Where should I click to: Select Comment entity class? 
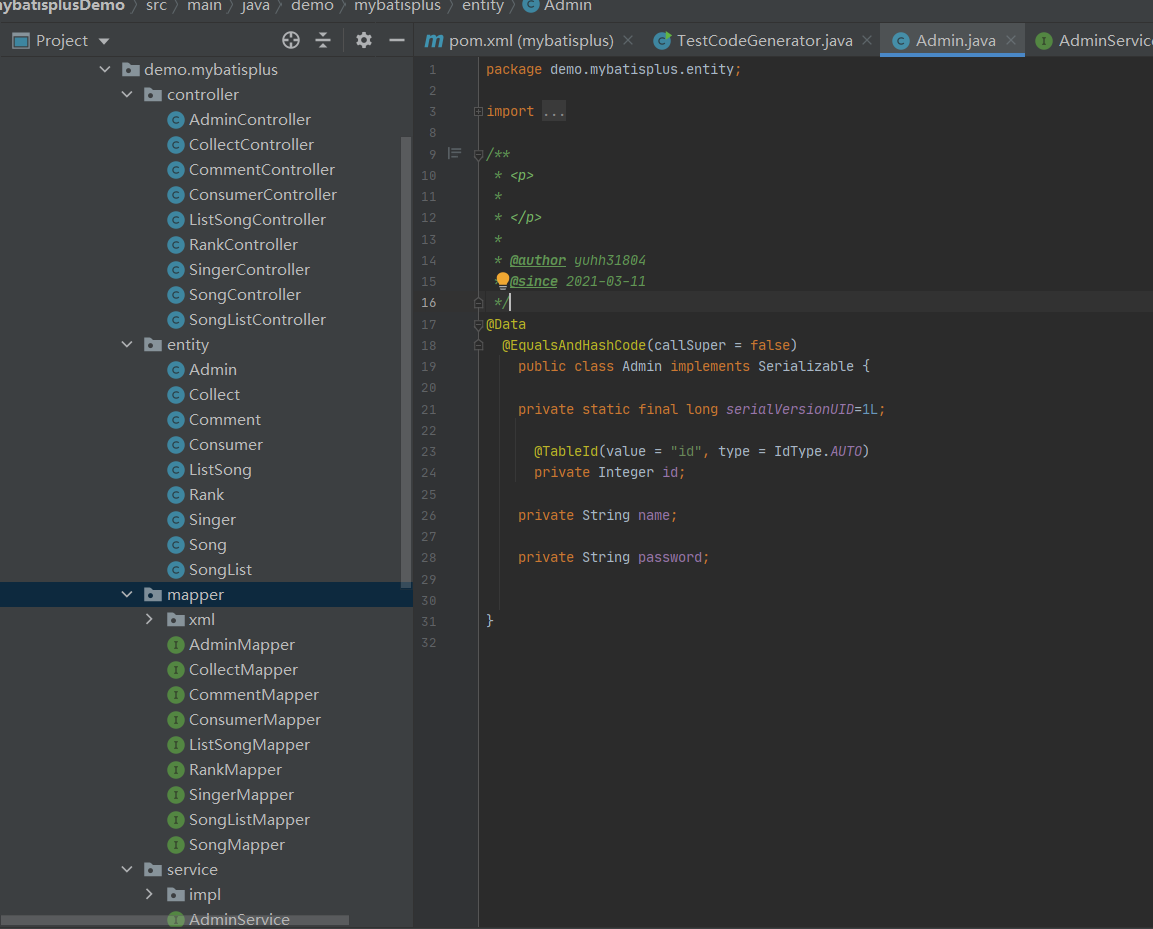[x=224, y=419]
